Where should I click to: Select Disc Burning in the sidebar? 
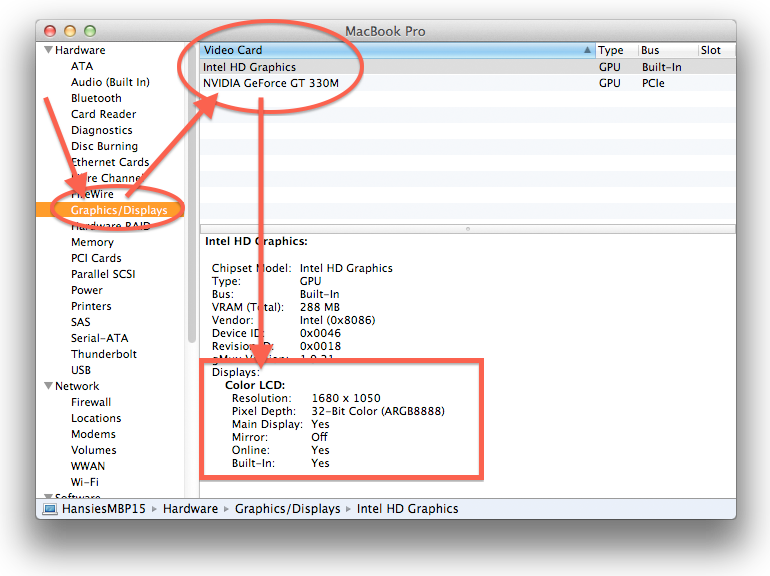pos(104,146)
